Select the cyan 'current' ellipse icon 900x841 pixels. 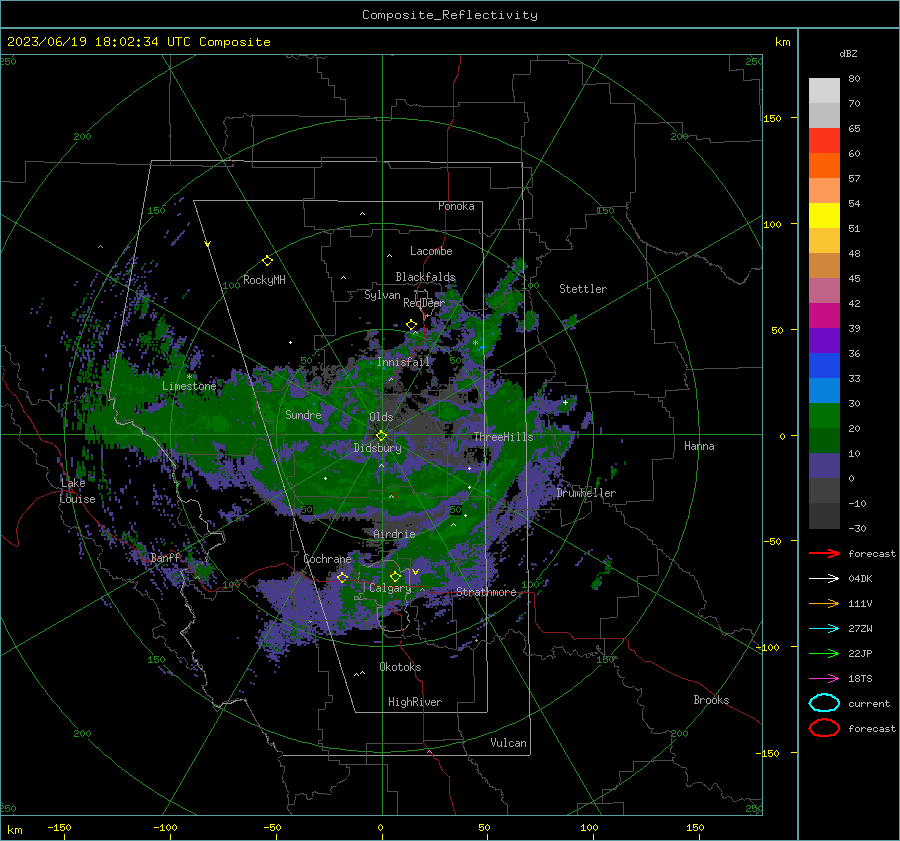pyautogui.click(x=824, y=703)
